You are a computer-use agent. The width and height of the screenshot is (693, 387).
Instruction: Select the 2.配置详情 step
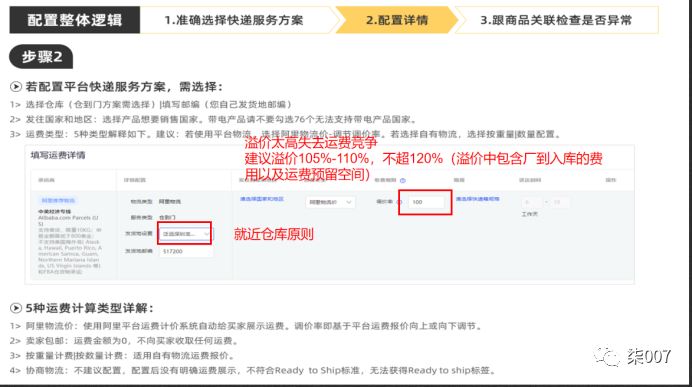[396, 20]
